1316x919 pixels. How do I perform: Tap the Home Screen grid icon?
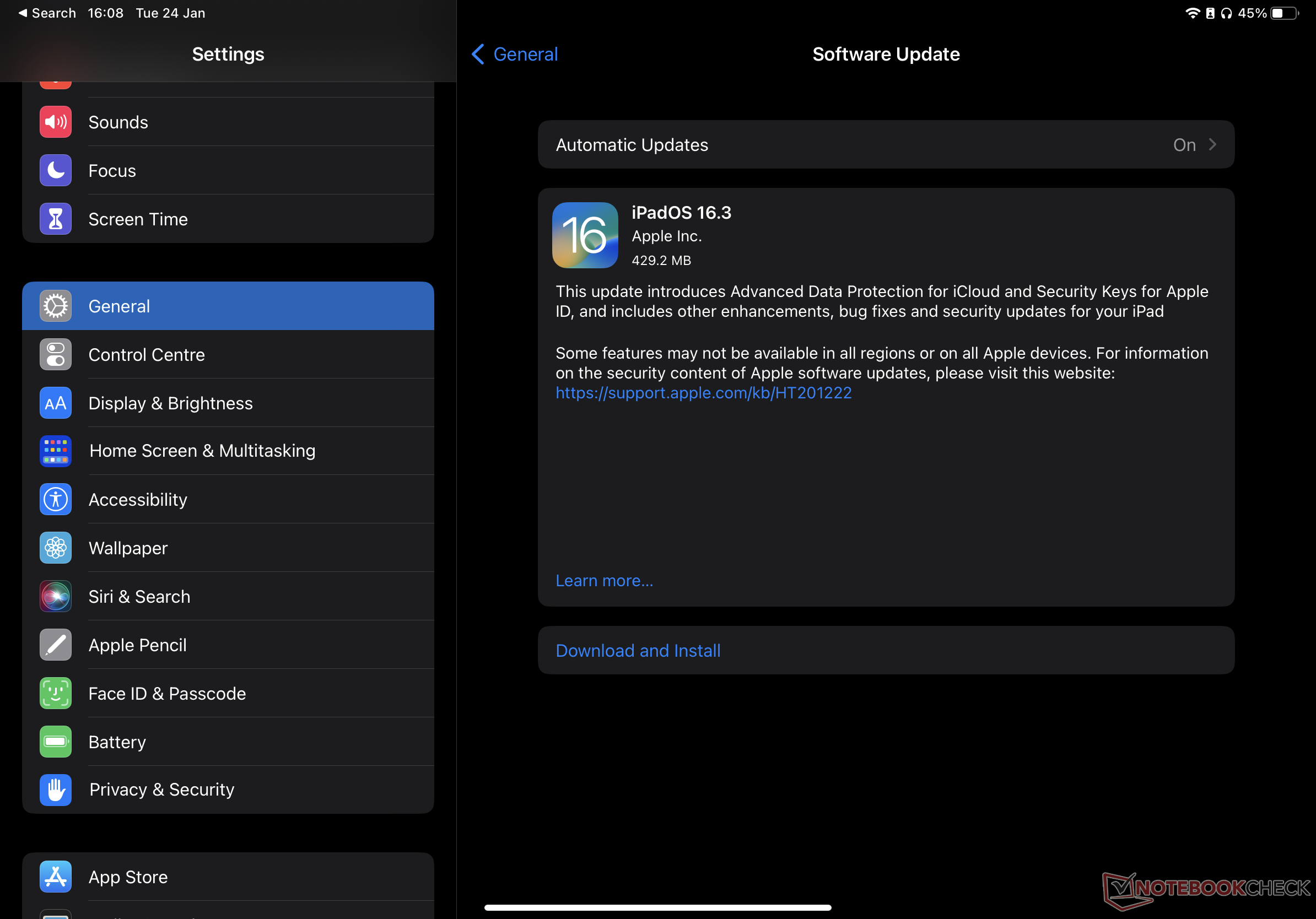[56, 451]
